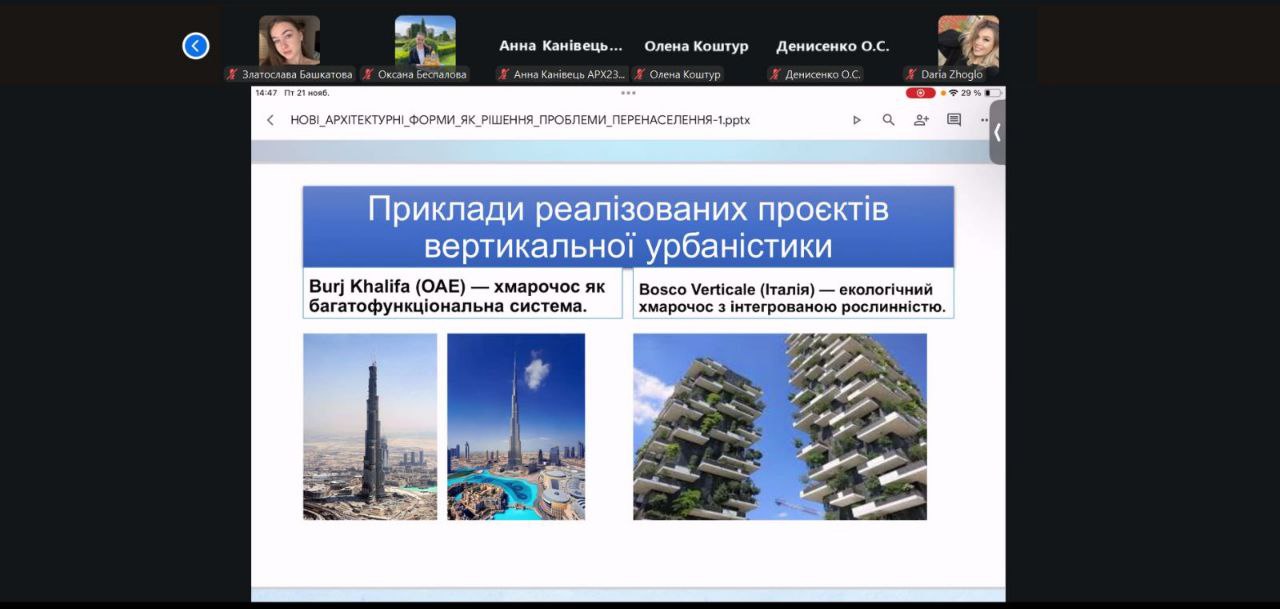The width and height of the screenshot is (1280, 609).
Task: Open the more options ellipsis menu
Action: click(984, 120)
